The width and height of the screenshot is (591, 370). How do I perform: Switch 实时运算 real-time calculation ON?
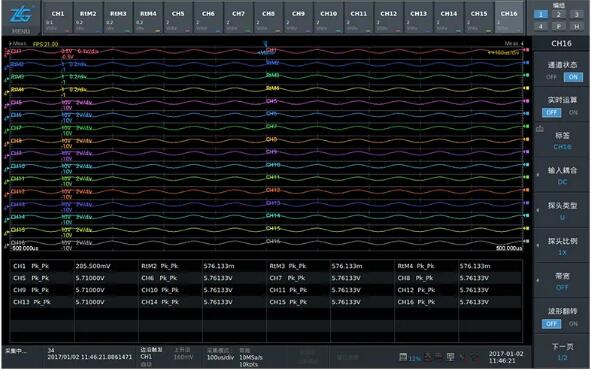click(x=573, y=112)
